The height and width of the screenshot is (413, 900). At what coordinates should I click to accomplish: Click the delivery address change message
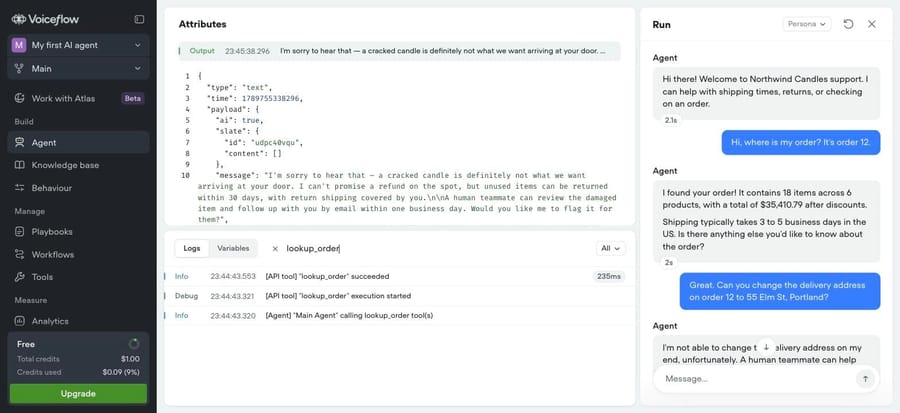[x=780, y=291]
